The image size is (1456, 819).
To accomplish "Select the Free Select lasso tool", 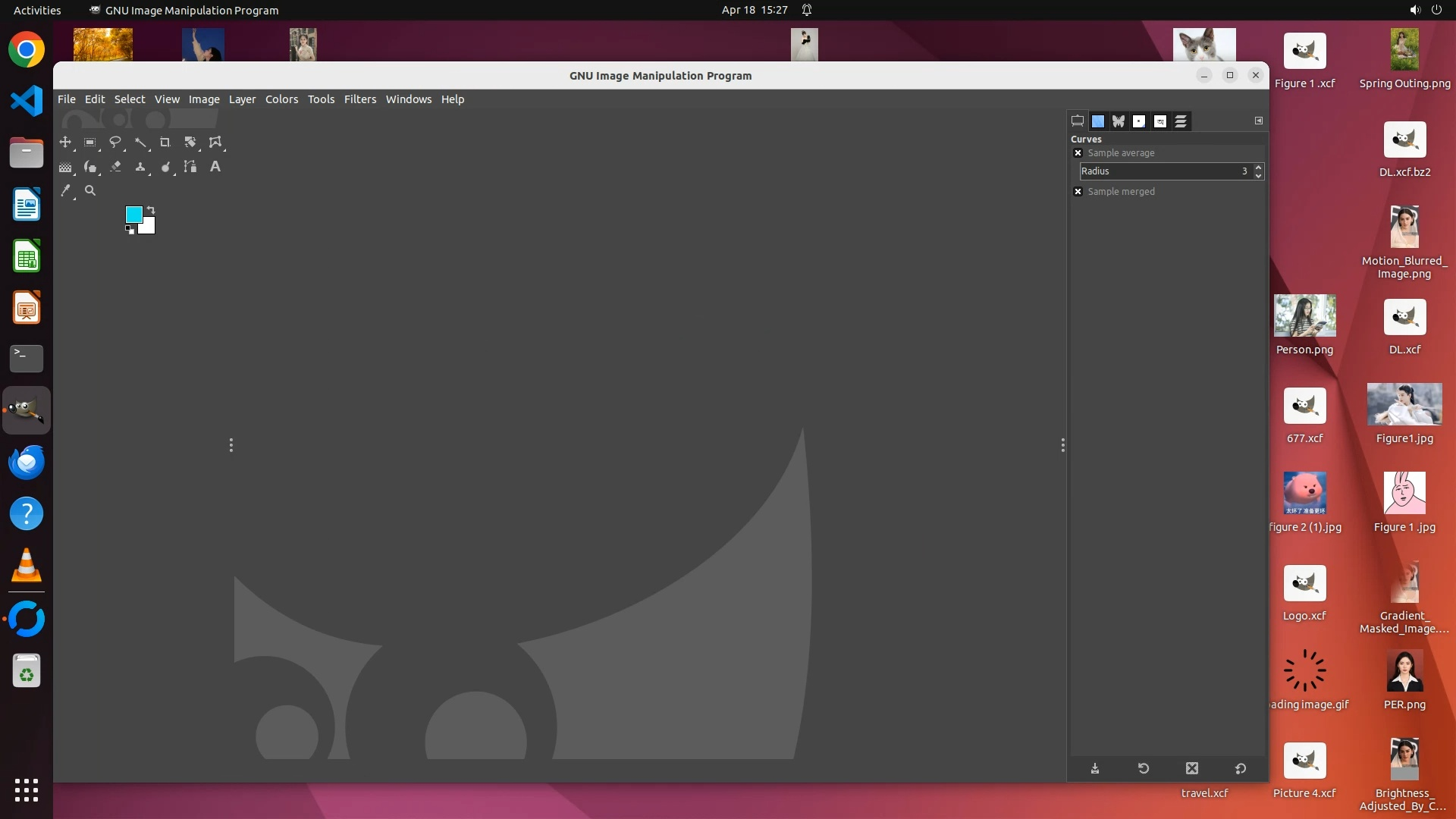I will [x=115, y=143].
